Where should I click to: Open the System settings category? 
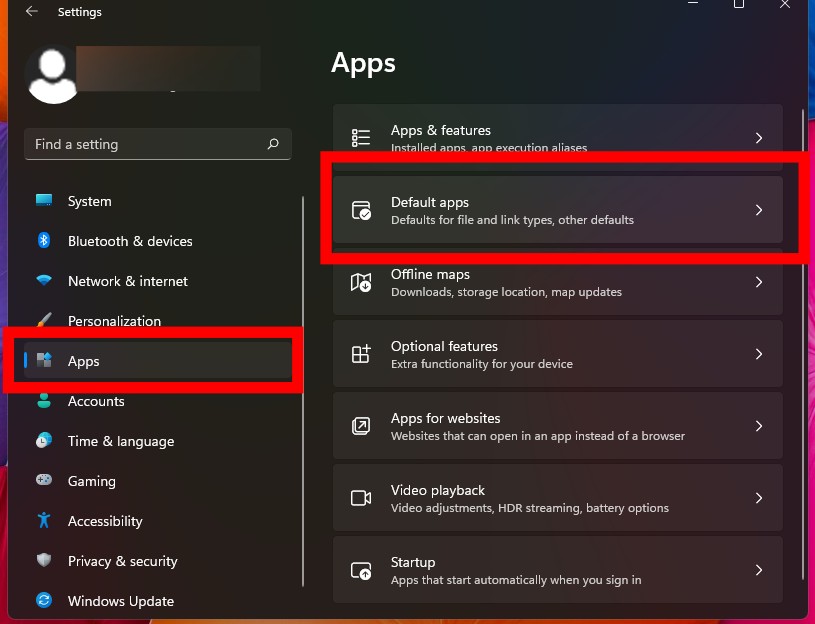[157, 201]
